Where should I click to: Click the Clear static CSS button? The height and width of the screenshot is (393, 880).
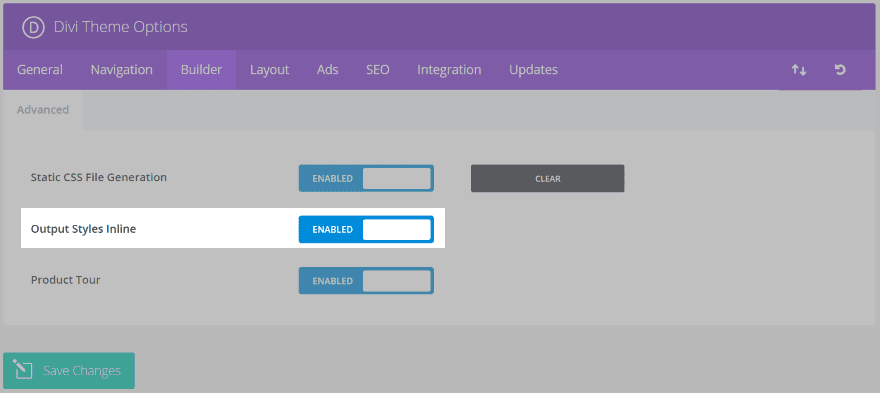(x=547, y=179)
